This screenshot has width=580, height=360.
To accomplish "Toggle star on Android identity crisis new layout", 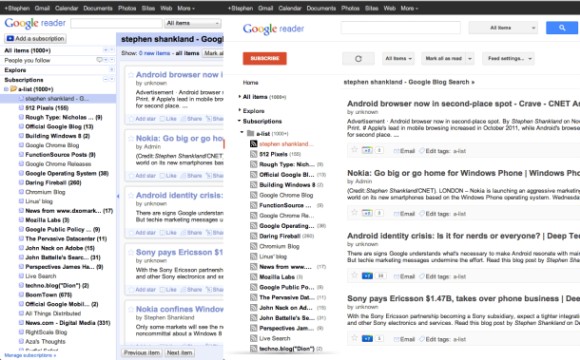I will click(354, 275).
